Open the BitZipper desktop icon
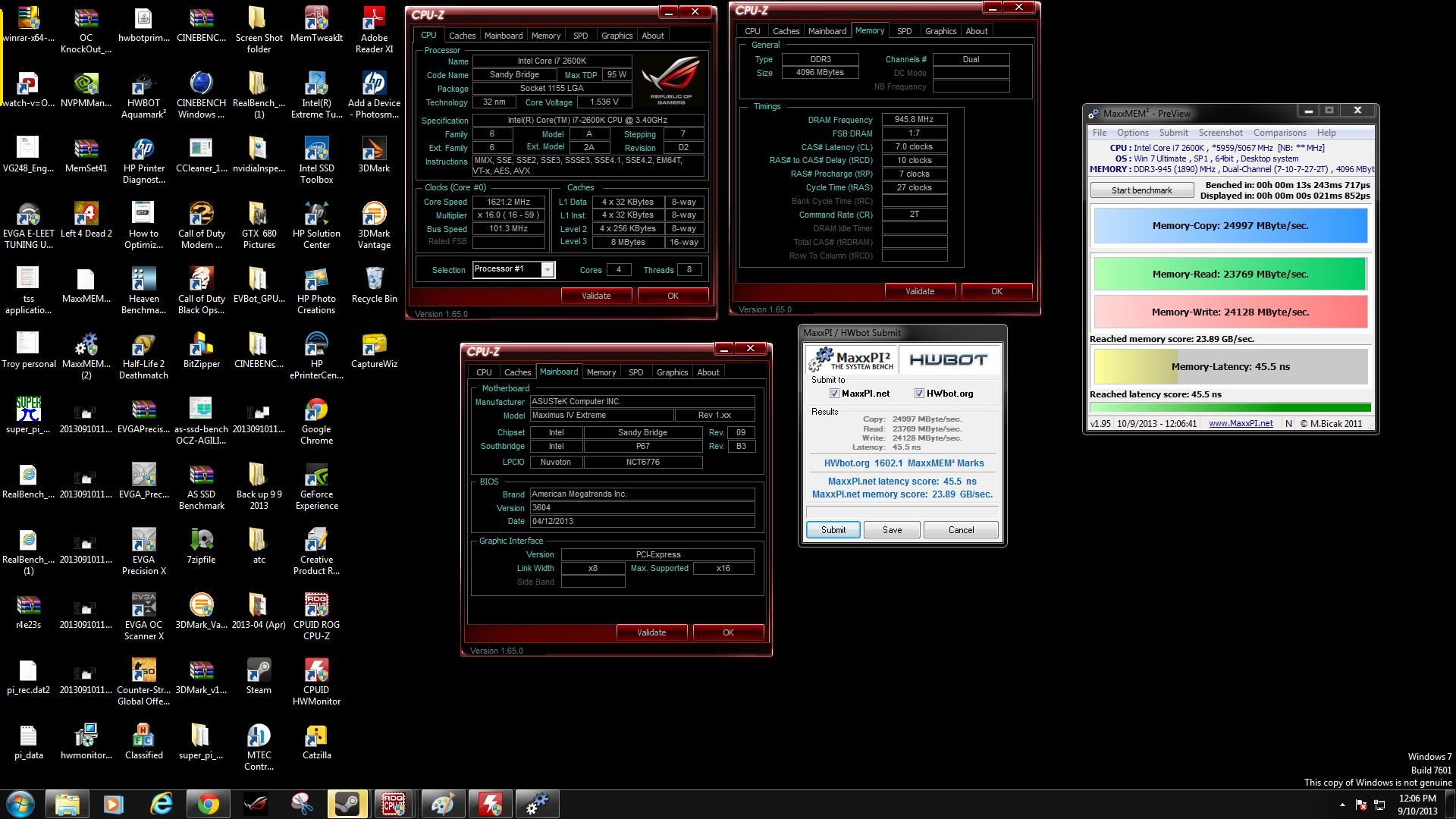1456x819 pixels. tap(201, 350)
